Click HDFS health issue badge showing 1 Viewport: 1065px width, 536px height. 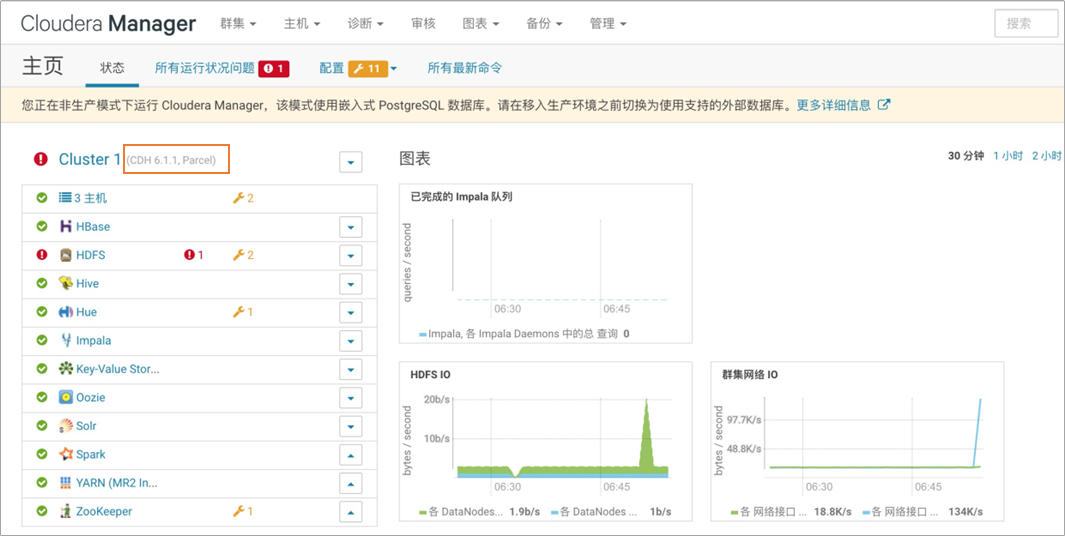tap(194, 255)
